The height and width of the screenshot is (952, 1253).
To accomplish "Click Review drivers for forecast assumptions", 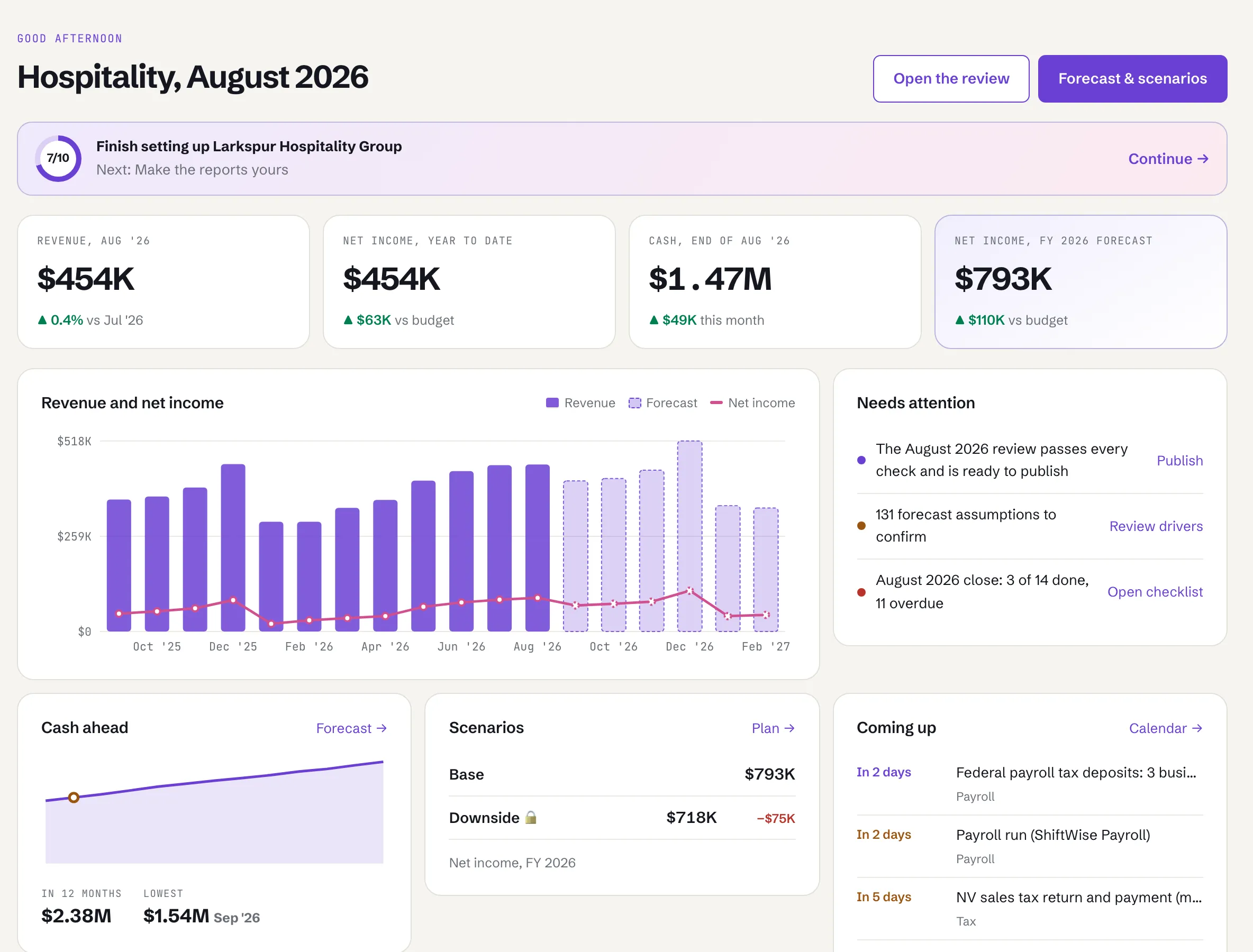I will [1156, 526].
